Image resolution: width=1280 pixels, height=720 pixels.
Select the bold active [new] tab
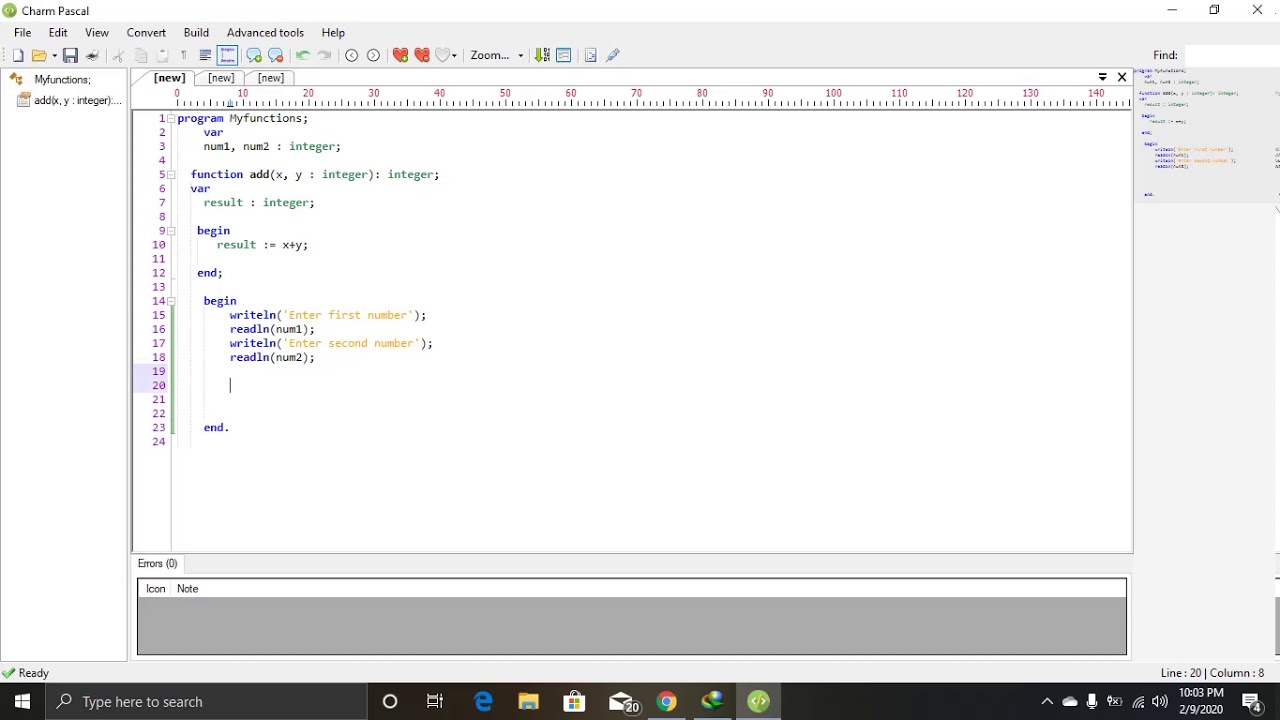pos(169,78)
